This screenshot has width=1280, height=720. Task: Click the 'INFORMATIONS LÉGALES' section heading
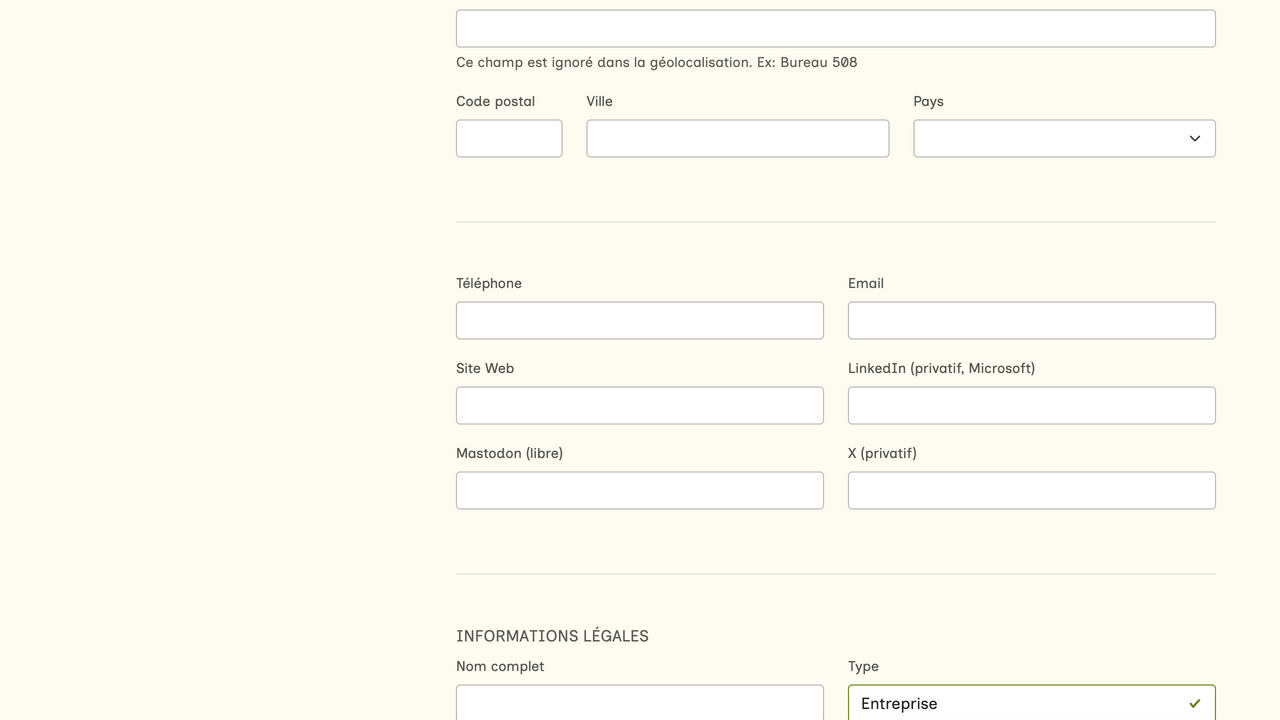(x=552, y=636)
